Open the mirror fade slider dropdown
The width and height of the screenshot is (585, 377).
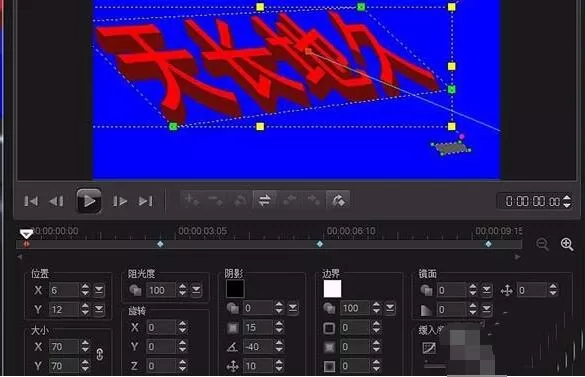pos(487,309)
